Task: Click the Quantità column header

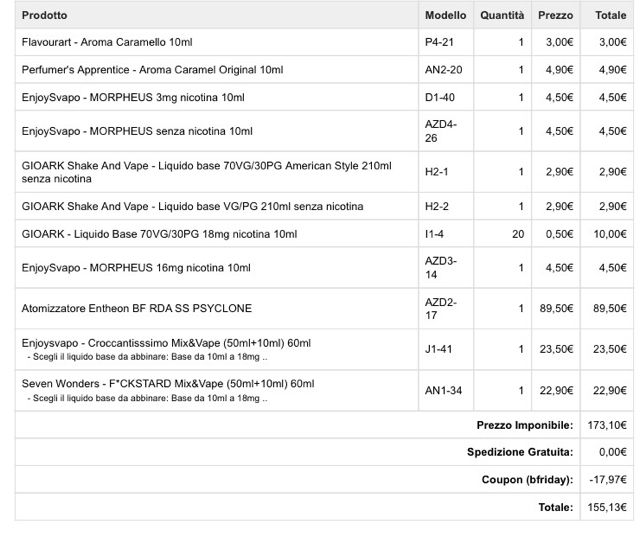Action: [x=502, y=16]
